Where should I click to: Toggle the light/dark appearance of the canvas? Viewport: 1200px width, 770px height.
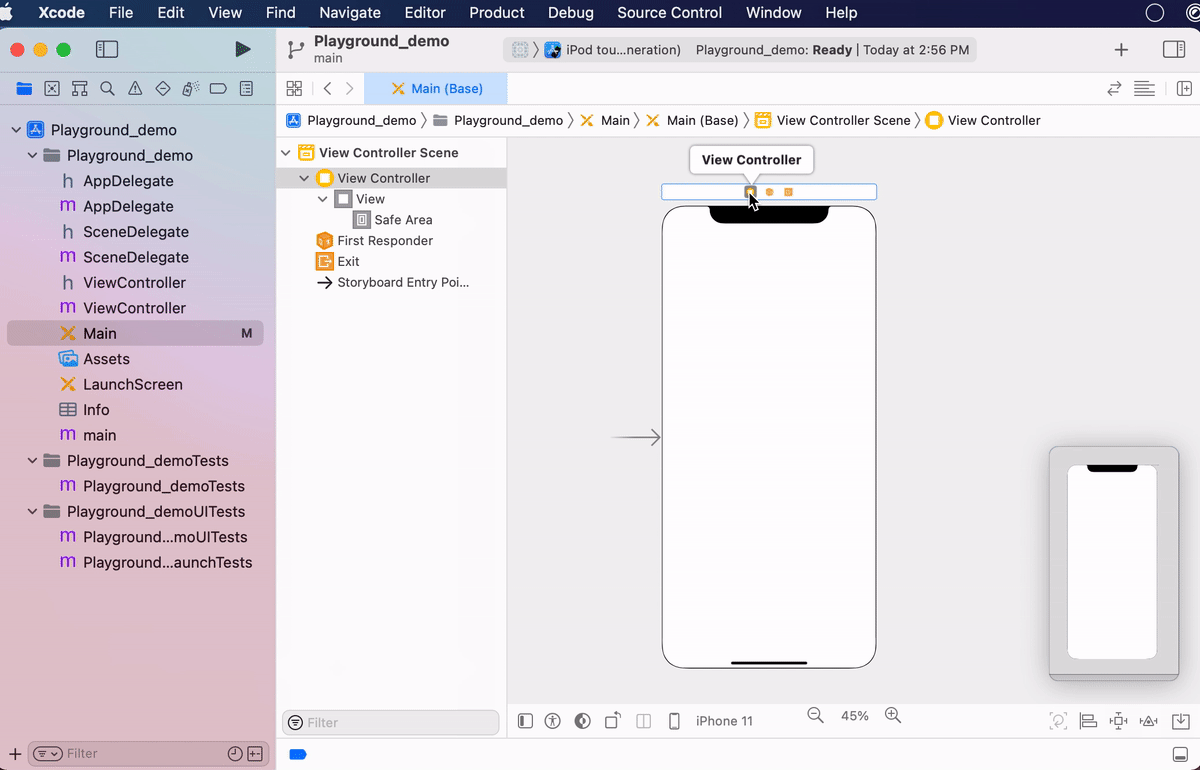click(583, 720)
